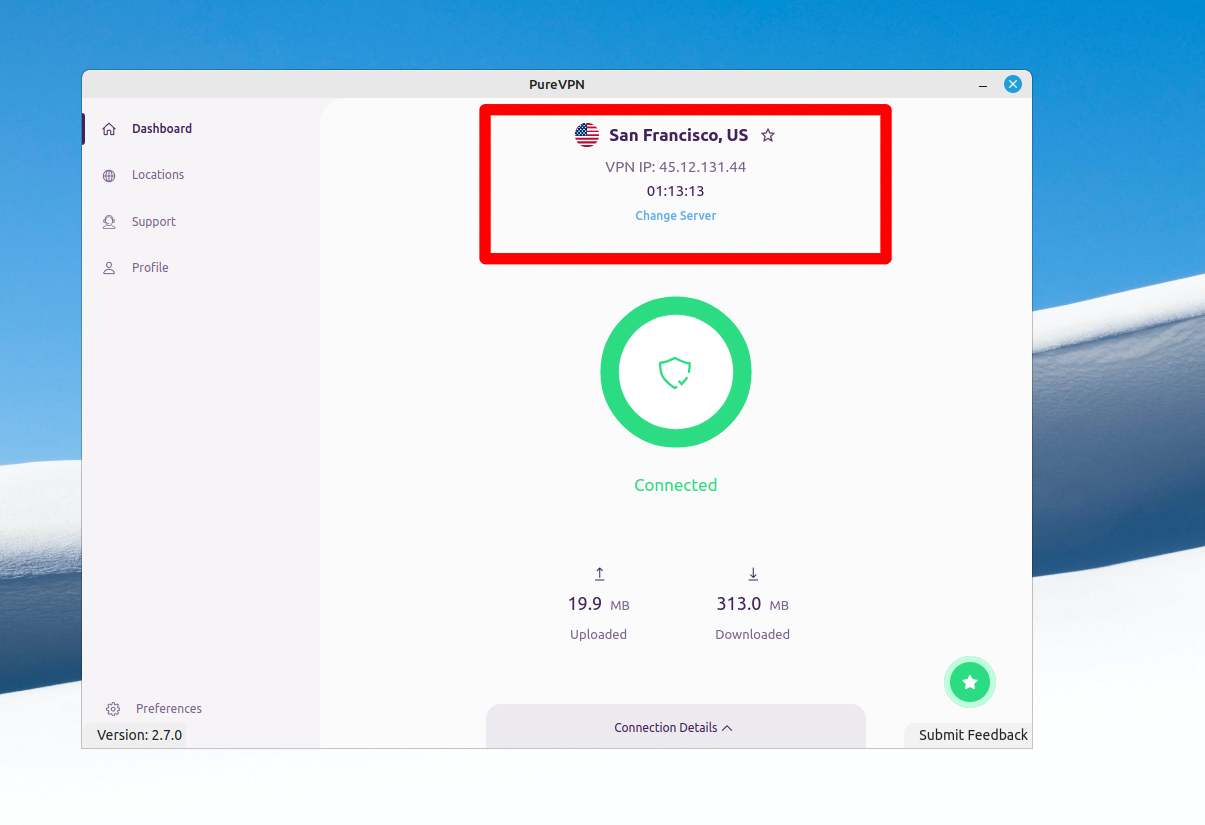Click the San Francisco, US location name
Image resolution: width=1205 pixels, height=825 pixels.
point(678,135)
